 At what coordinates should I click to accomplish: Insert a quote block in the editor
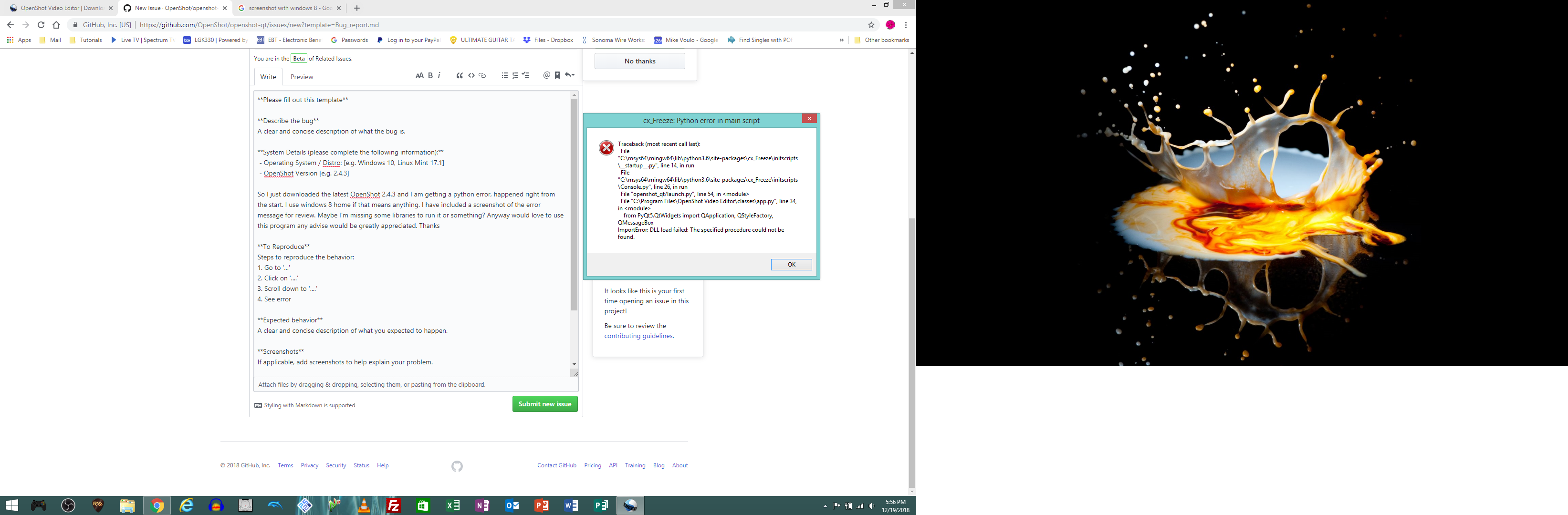point(460,75)
